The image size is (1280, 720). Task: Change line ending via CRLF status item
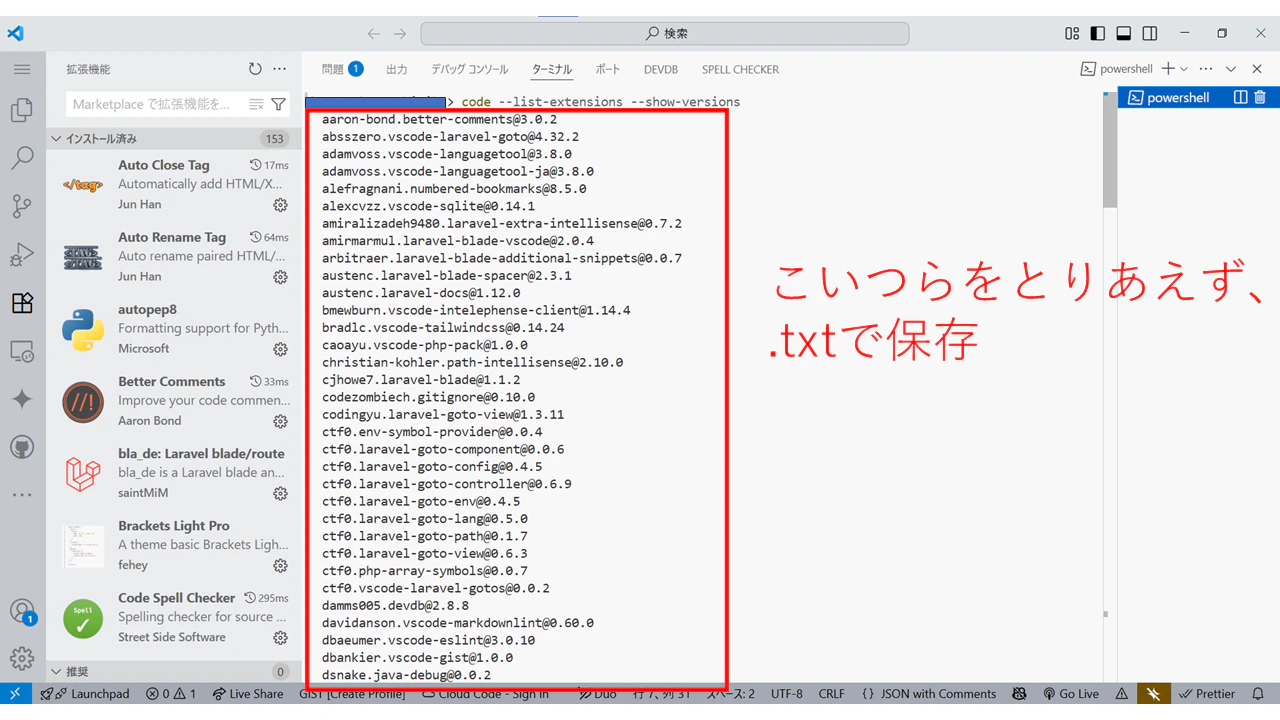tap(832, 694)
